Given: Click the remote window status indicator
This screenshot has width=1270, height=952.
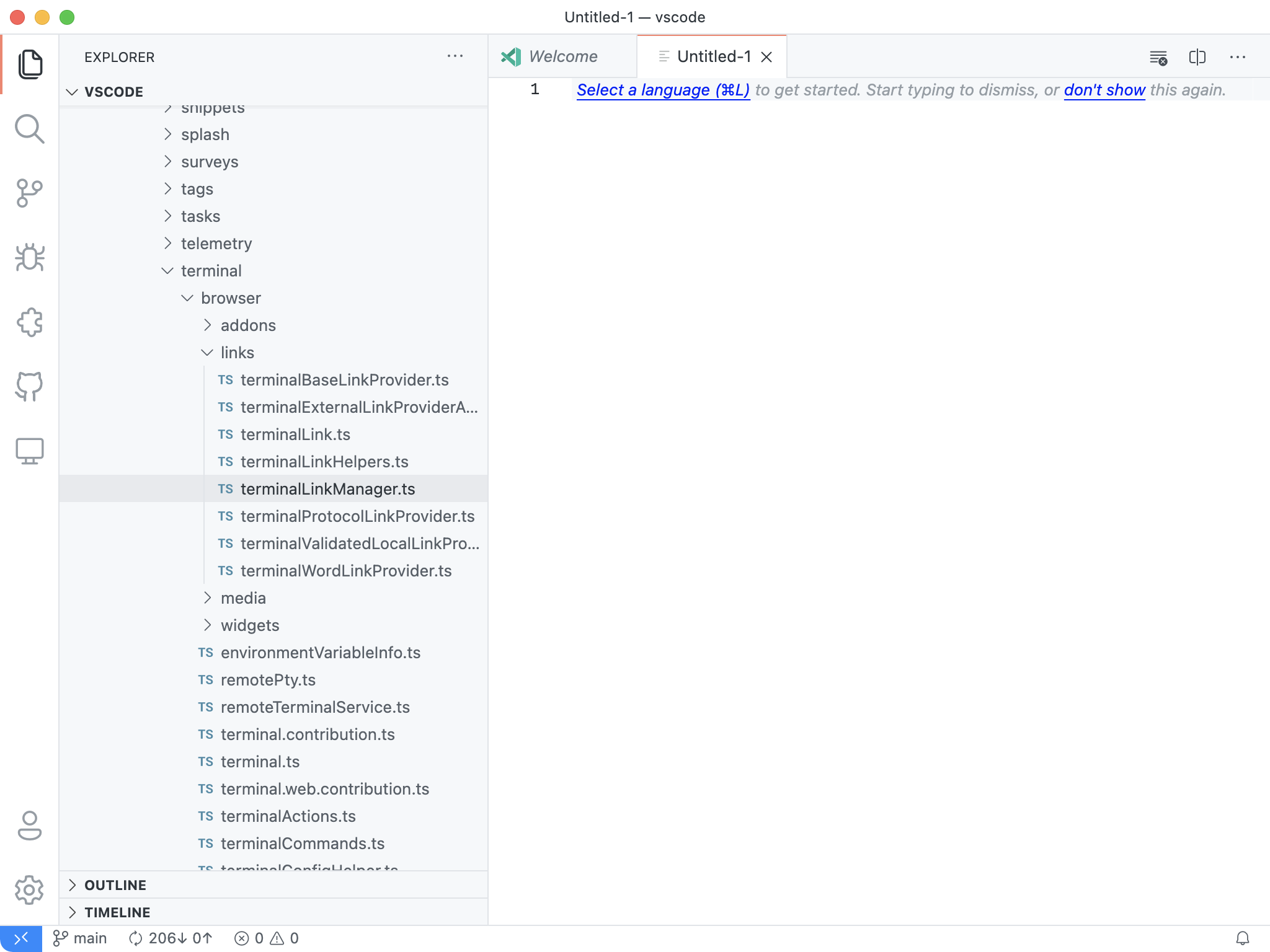Looking at the screenshot, I should pyautogui.click(x=20, y=938).
